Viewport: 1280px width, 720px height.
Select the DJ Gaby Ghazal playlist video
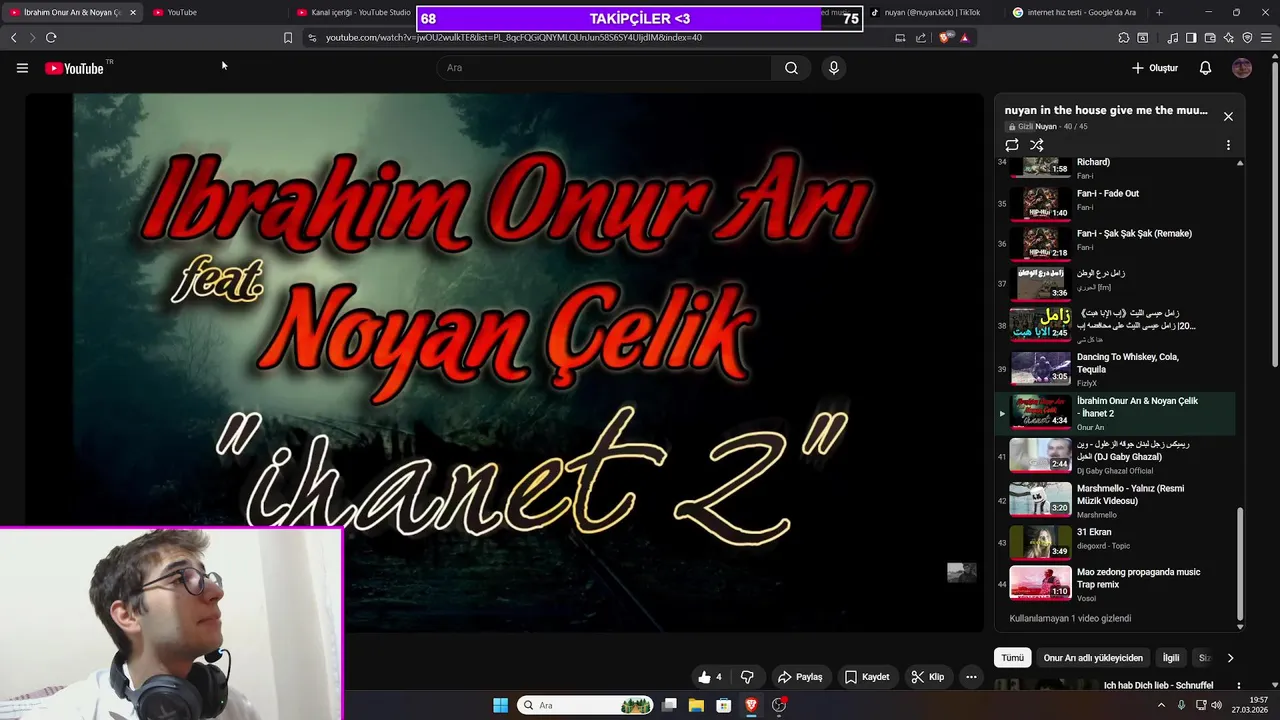pos(1115,456)
